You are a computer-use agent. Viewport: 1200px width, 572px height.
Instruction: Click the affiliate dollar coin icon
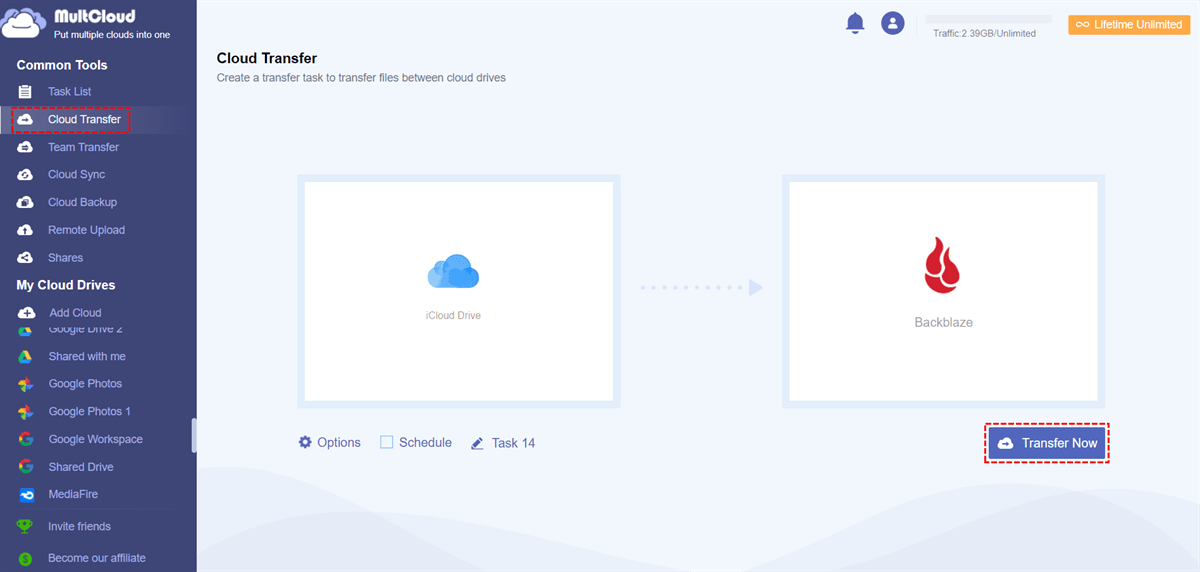point(25,558)
